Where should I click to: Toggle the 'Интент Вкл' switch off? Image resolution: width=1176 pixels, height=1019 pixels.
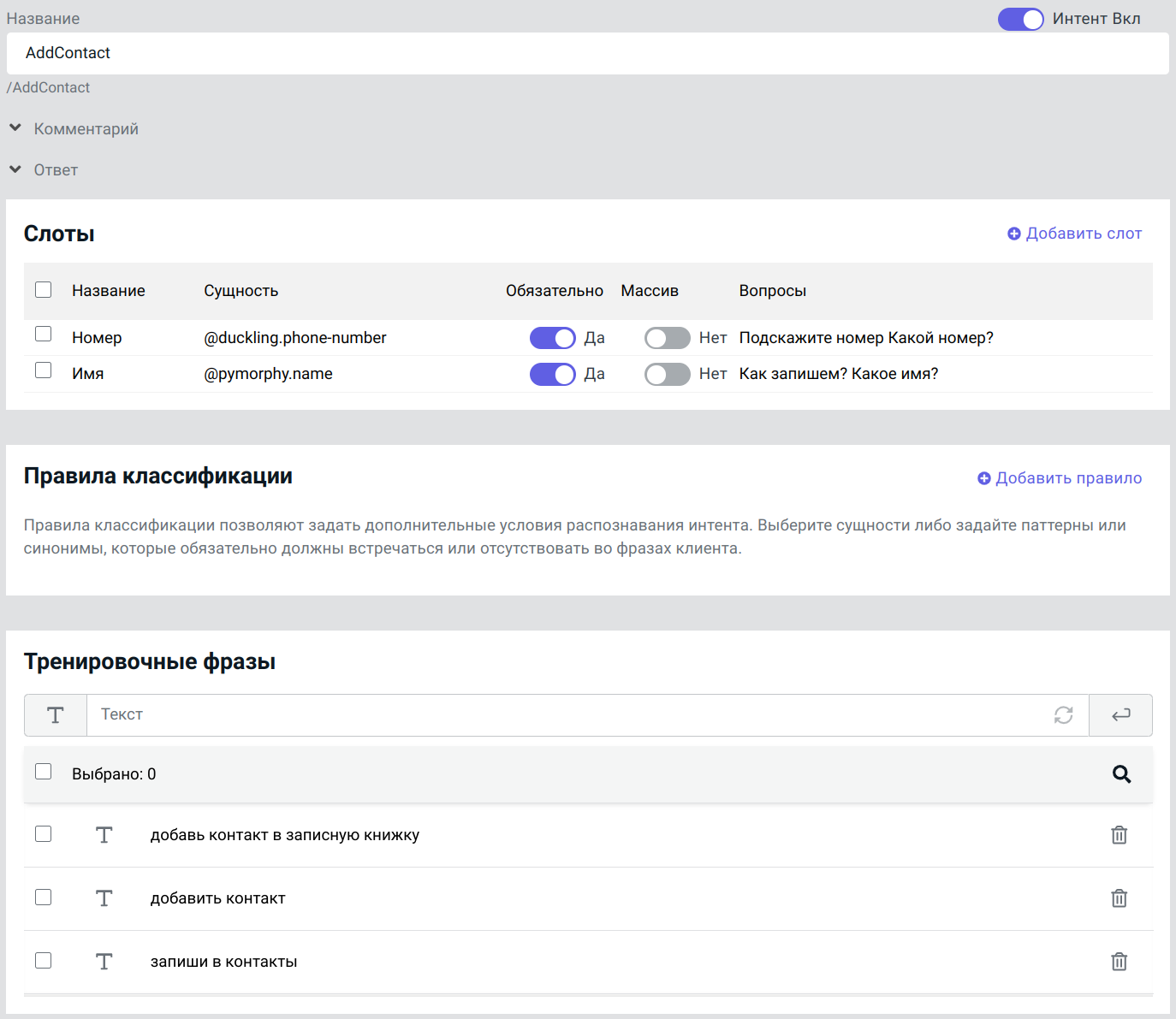[x=1020, y=19]
